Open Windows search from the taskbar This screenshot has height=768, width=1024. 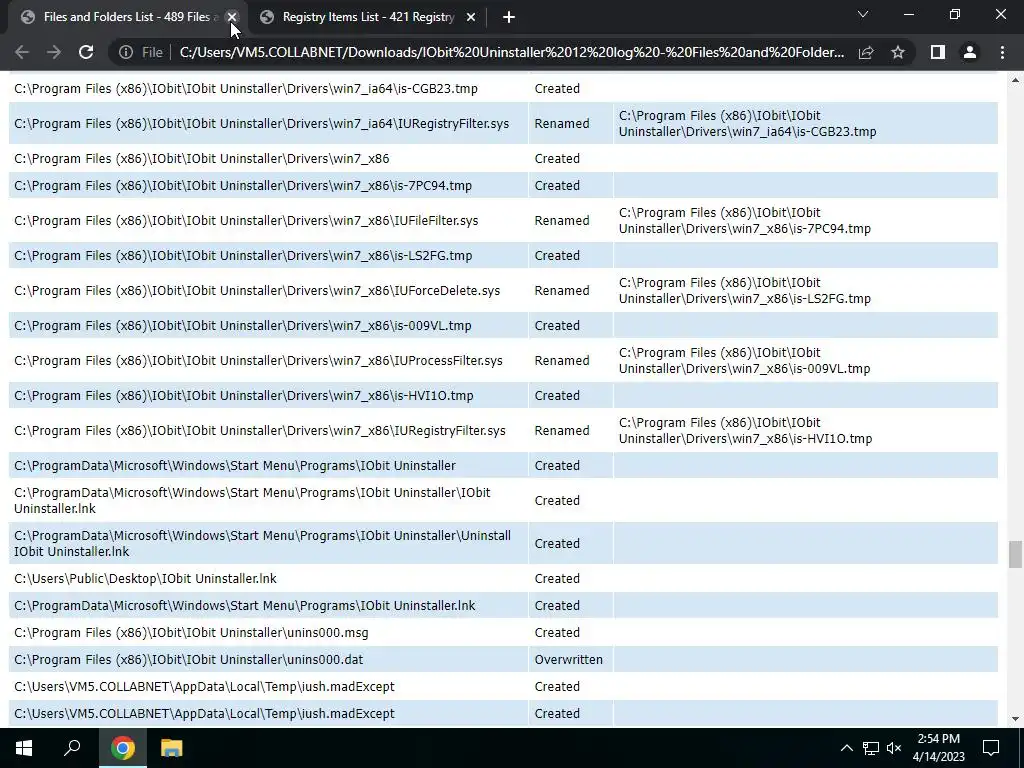72,748
